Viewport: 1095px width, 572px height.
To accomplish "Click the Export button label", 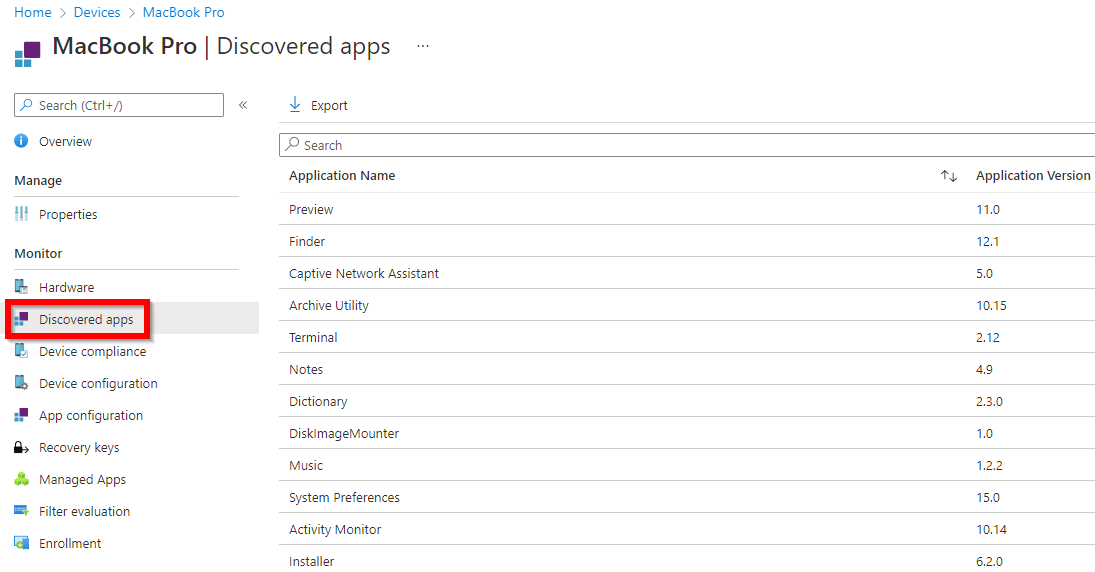I will [329, 105].
